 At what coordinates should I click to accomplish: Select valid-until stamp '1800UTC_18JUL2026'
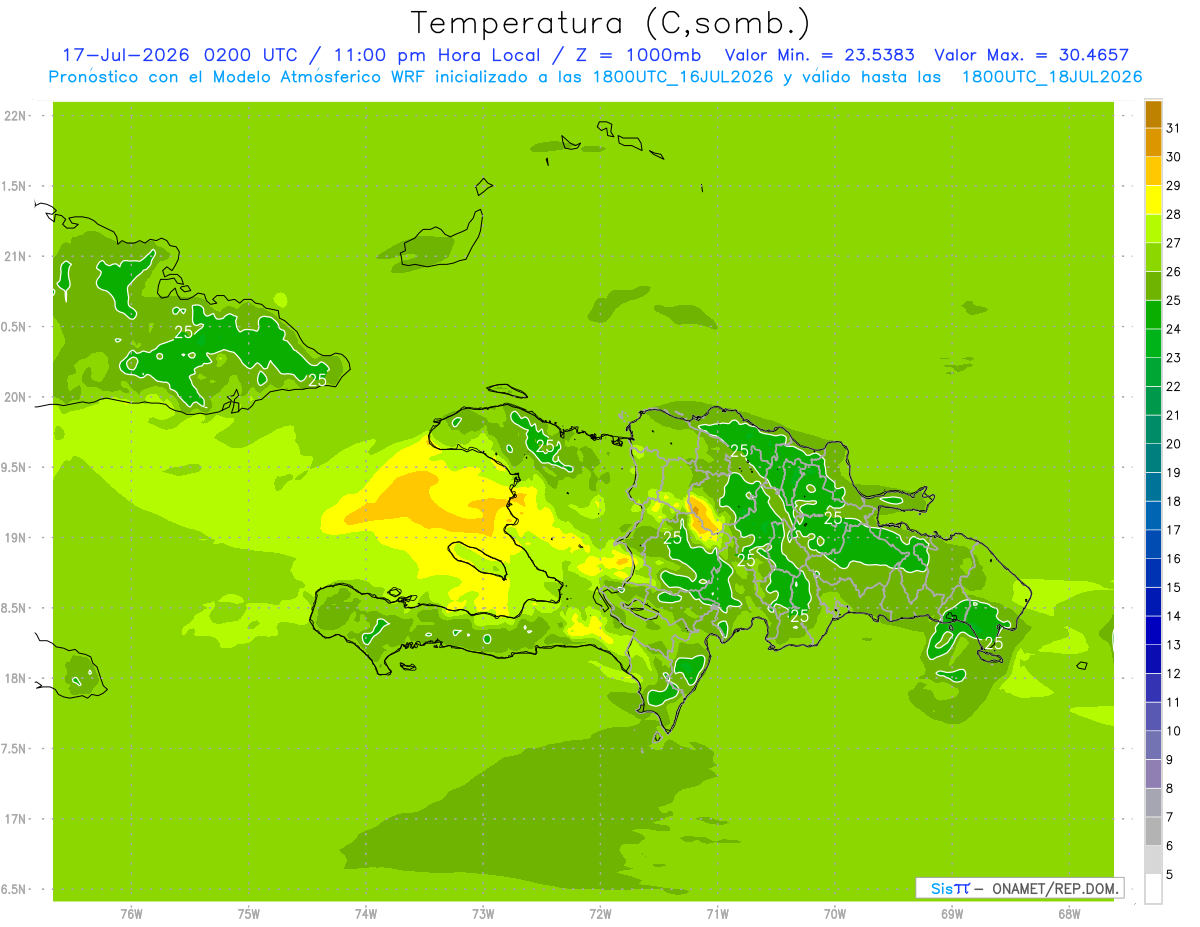tap(1052, 77)
